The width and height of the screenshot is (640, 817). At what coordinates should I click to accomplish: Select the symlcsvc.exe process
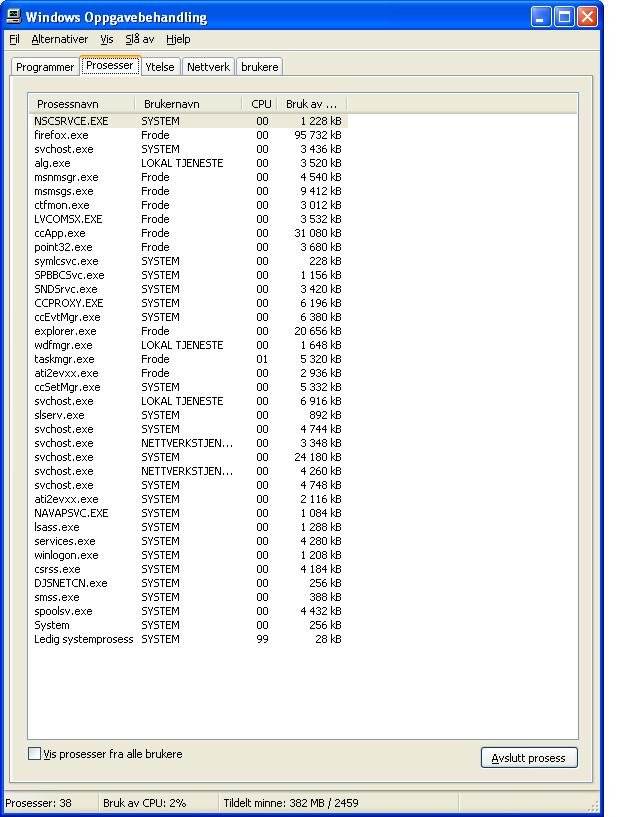[x=188, y=261]
